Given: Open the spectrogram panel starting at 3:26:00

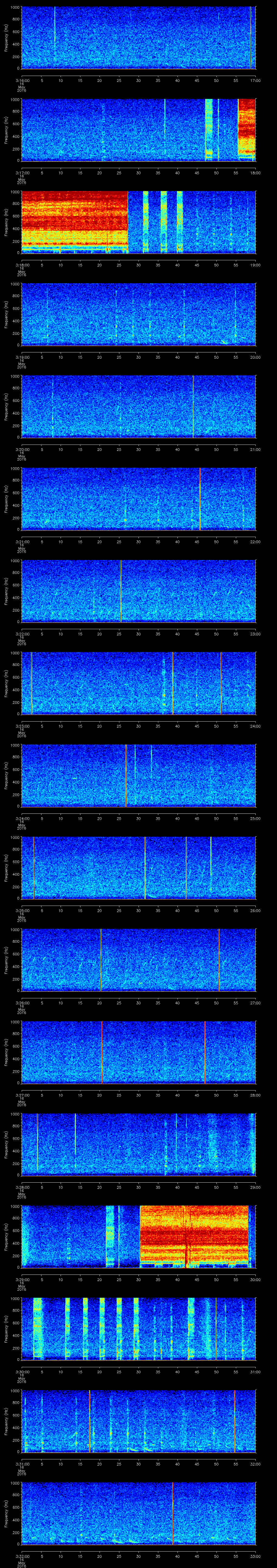Looking at the screenshot, I should point(138,960).
